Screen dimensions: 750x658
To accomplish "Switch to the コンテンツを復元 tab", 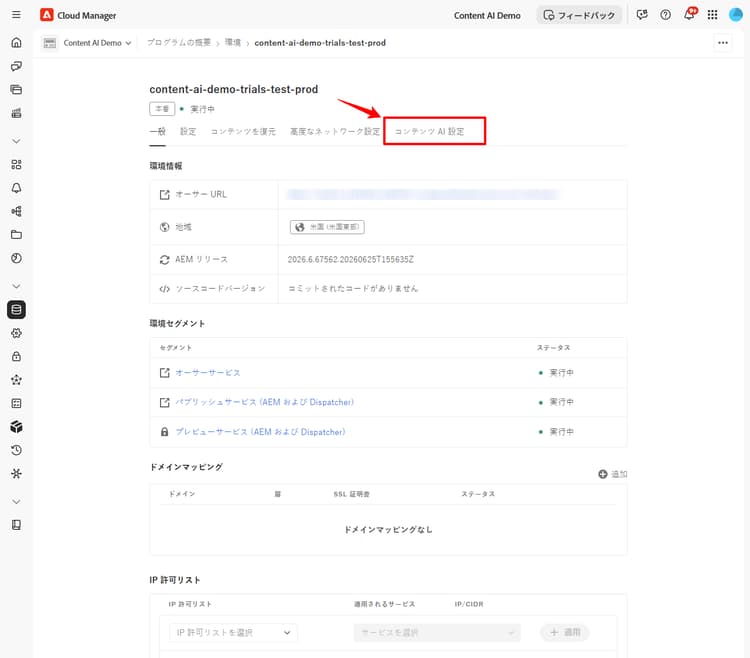I will point(243,132).
